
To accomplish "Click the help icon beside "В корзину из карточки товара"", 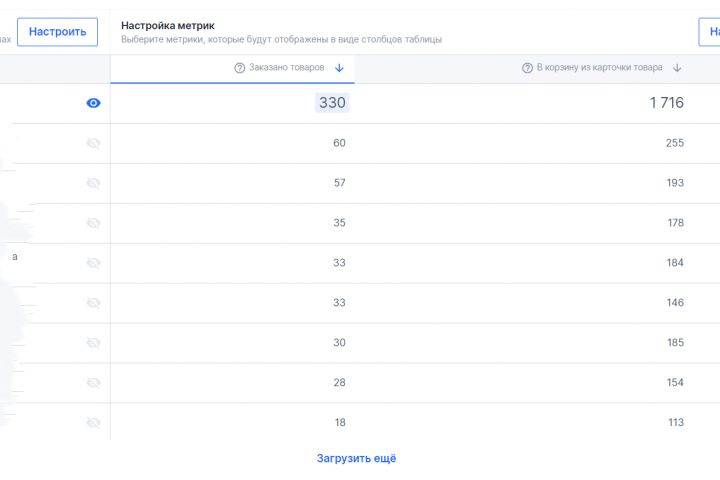I will coord(527,68).
